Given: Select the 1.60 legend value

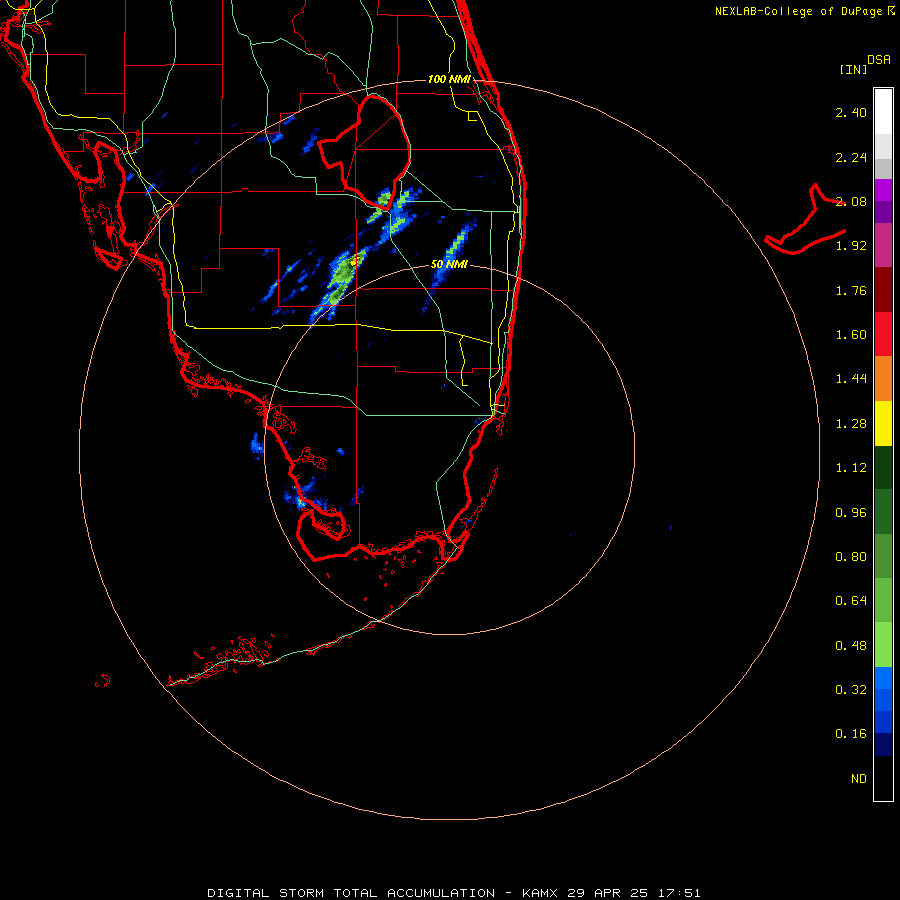Looking at the screenshot, I should click(x=851, y=335).
